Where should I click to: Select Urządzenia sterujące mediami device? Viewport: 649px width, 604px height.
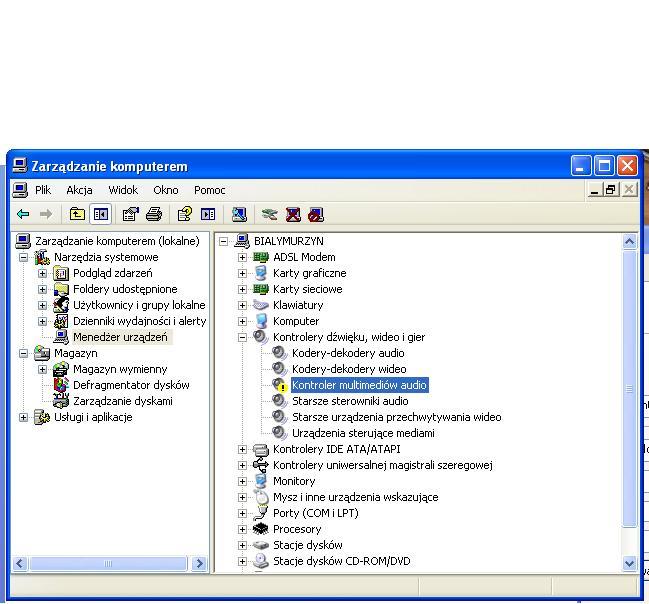coord(363,433)
